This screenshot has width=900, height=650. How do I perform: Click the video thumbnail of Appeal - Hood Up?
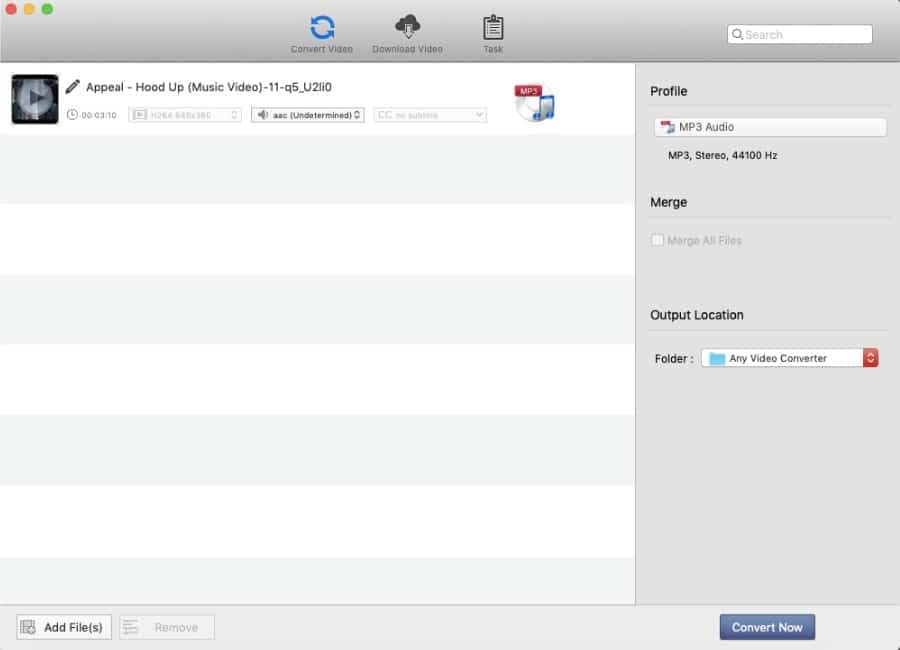point(35,99)
